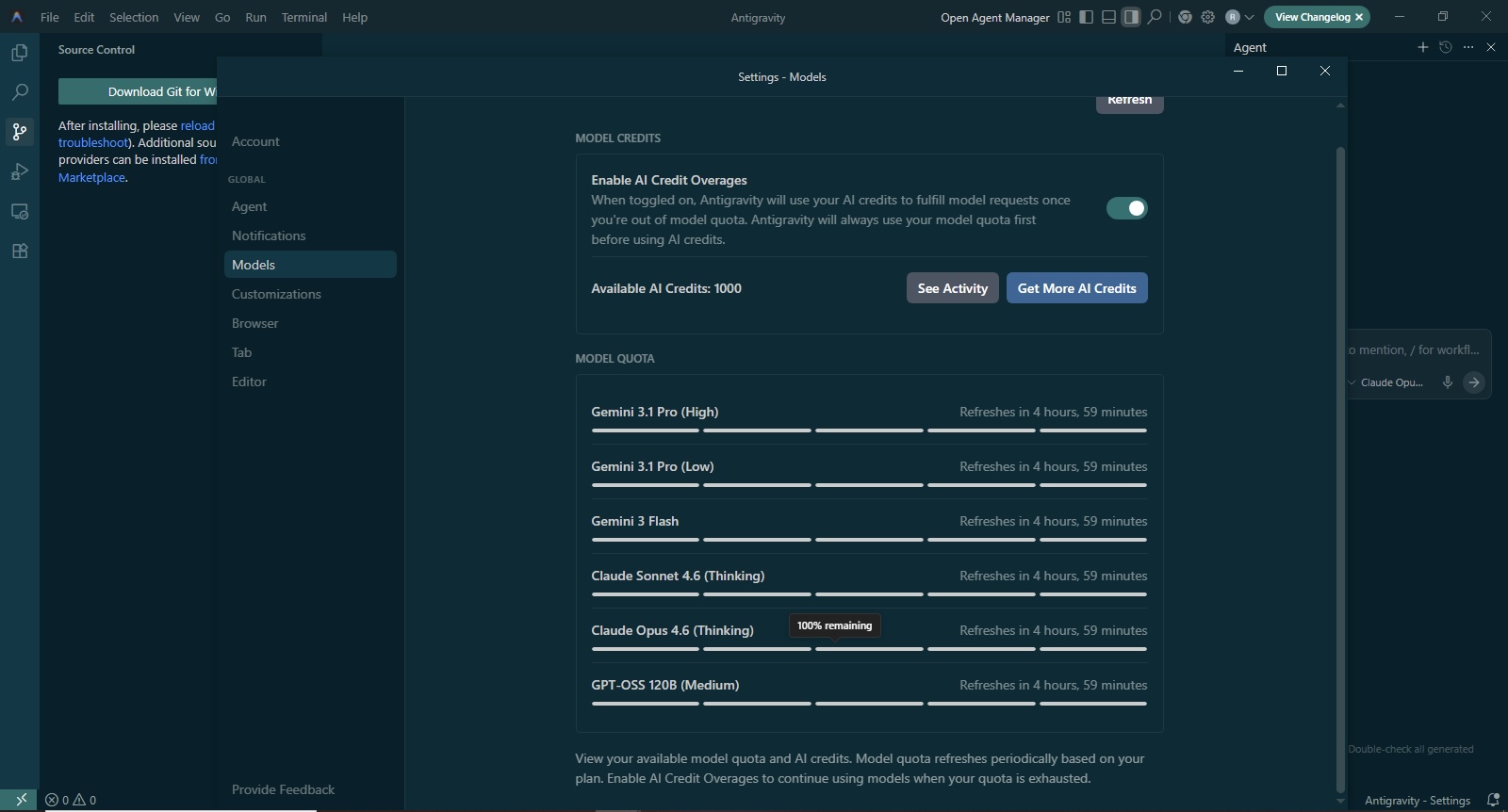This screenshot has height=812, width=1508.
Task: Click the Agent message input field
Action: 1414,350
